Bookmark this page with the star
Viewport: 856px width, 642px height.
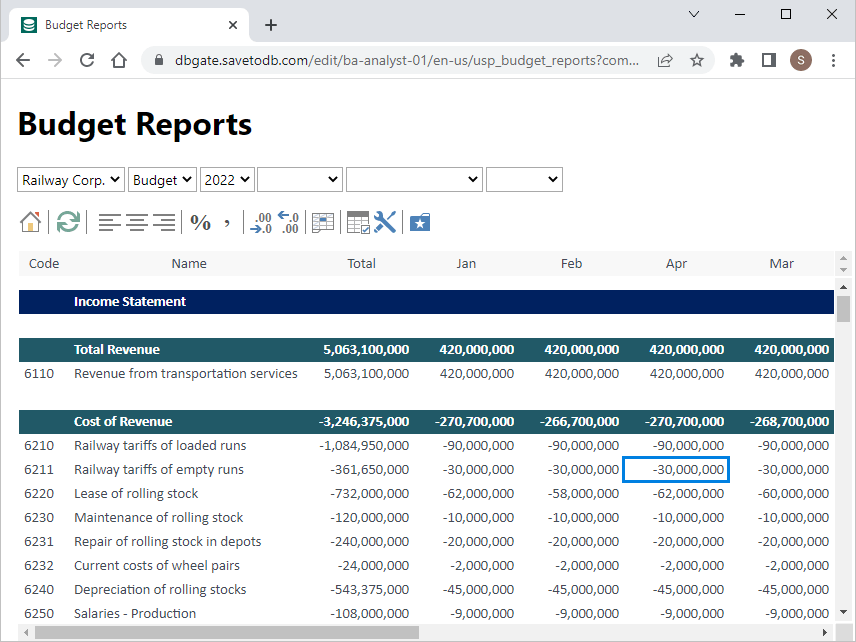[x=697, y=60]
